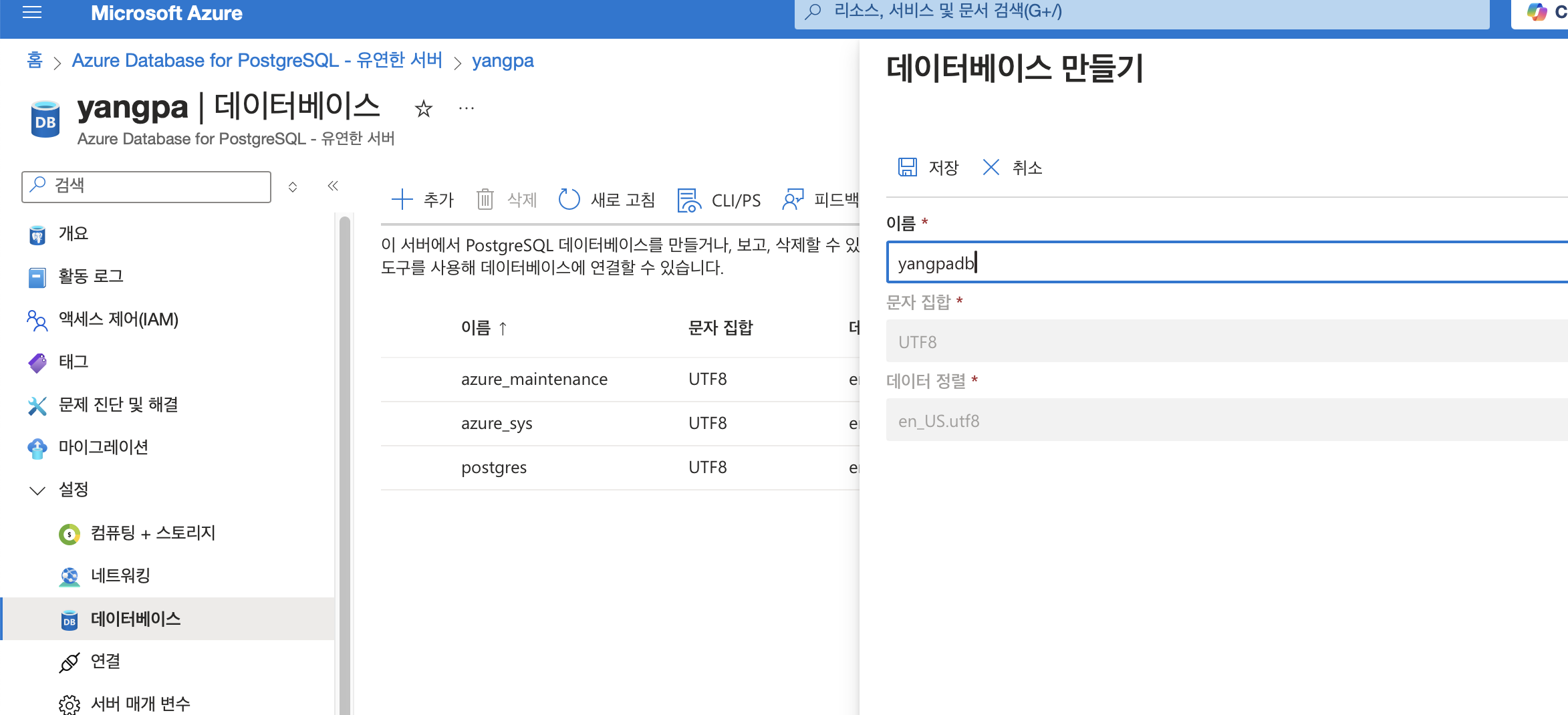Click 추가 to add a database
This screenshot has height=715, width=1568.
point(423,200)
